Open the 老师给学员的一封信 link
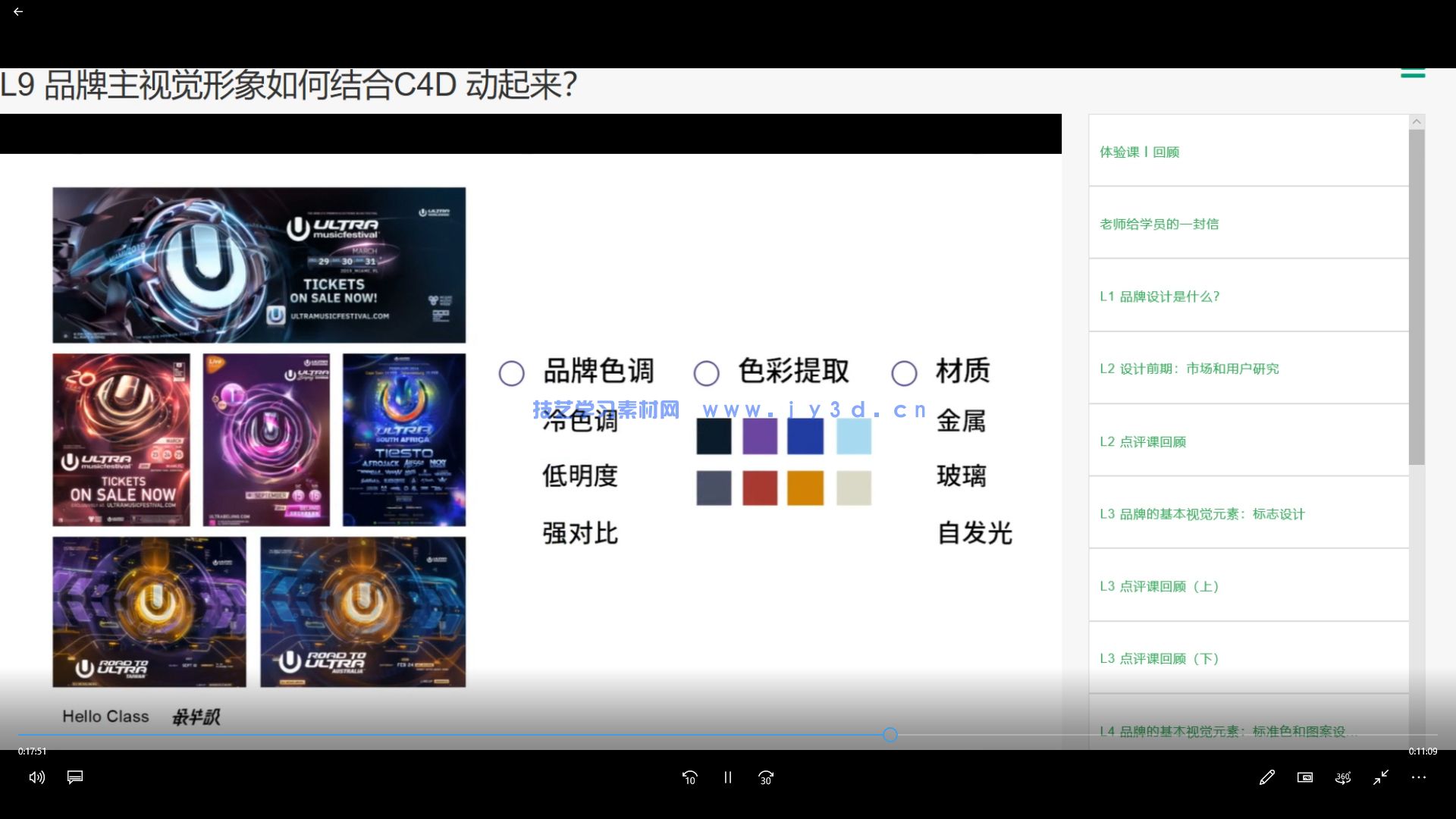1456x819 pixels. [x=1159, y=224]
